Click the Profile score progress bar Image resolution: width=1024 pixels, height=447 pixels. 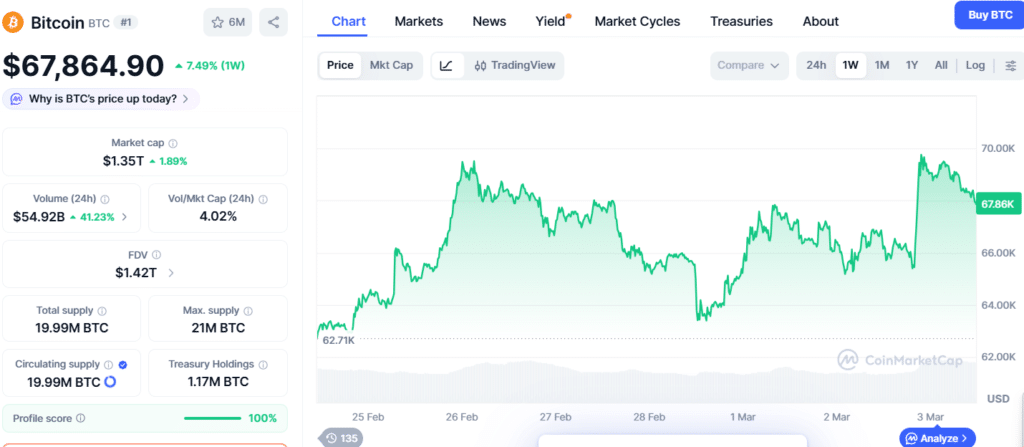(212, 418)
